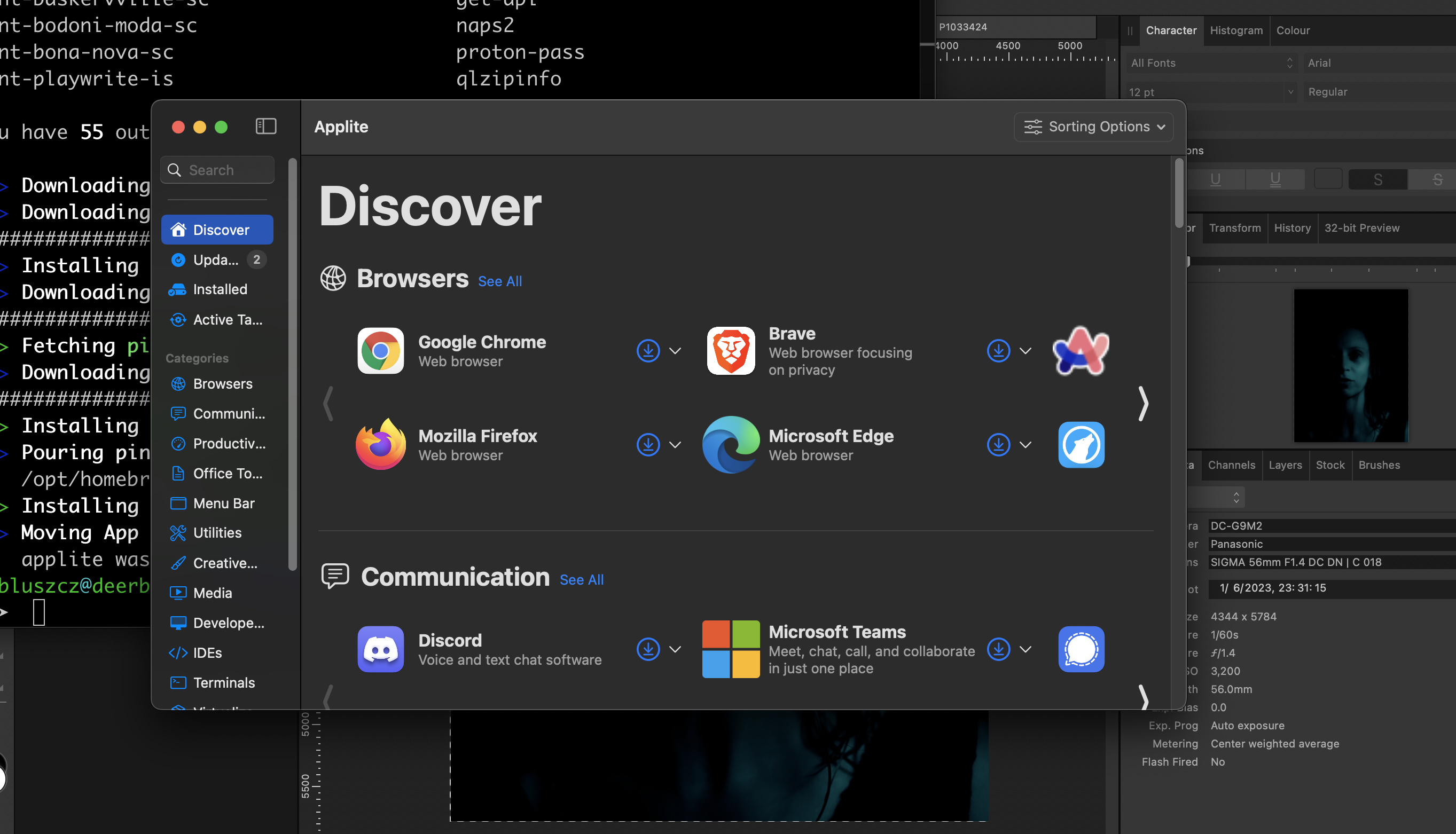Viewport: 1456px width, 834px height.
Task: Switch to the Channels tab
Action: pyautogui.click(x=1231, y=465)
